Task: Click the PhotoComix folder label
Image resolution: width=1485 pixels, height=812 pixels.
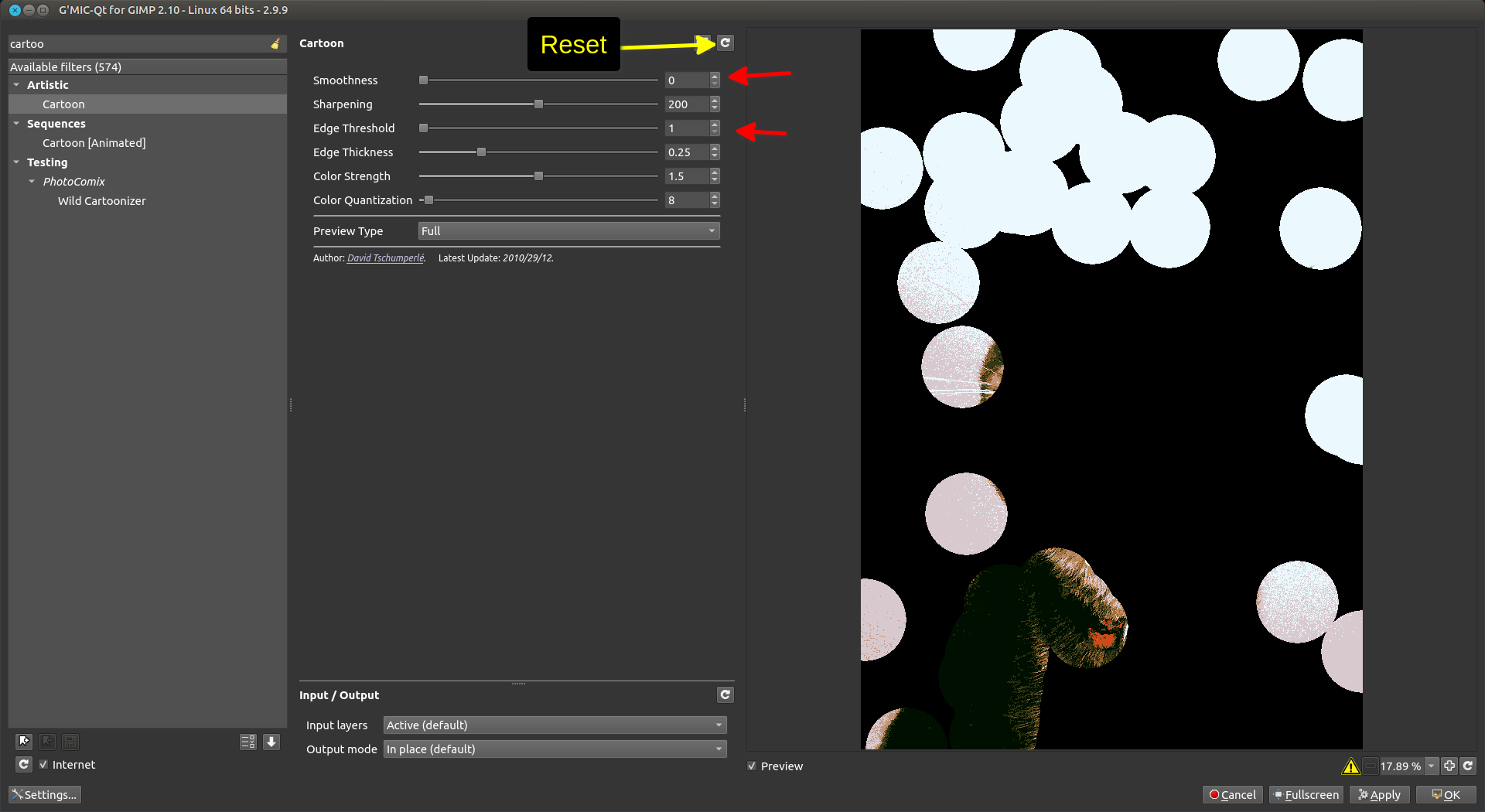Action: coord(73,182)
